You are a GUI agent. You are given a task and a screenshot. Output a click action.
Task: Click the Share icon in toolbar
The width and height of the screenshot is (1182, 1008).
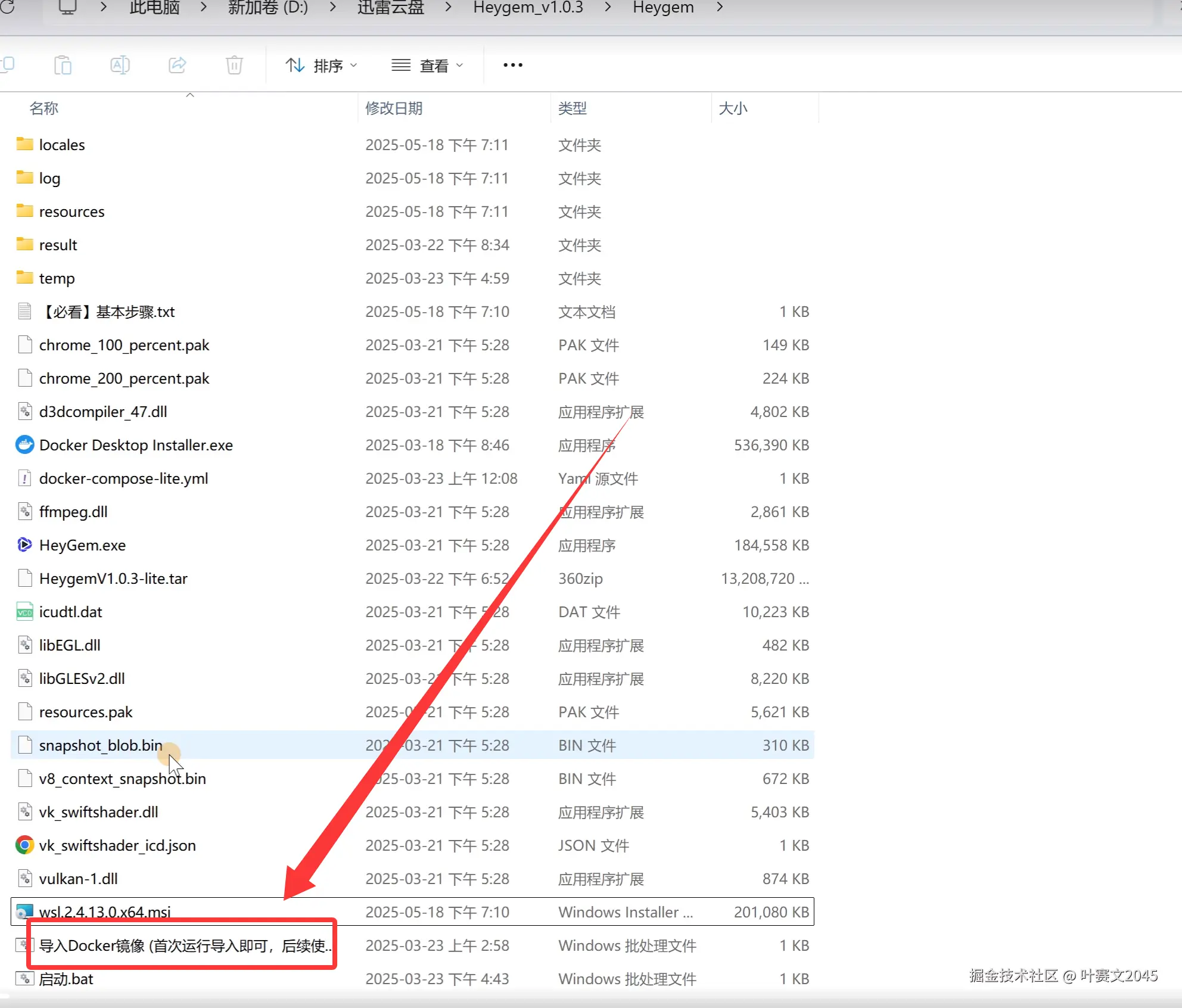(178, 65)
